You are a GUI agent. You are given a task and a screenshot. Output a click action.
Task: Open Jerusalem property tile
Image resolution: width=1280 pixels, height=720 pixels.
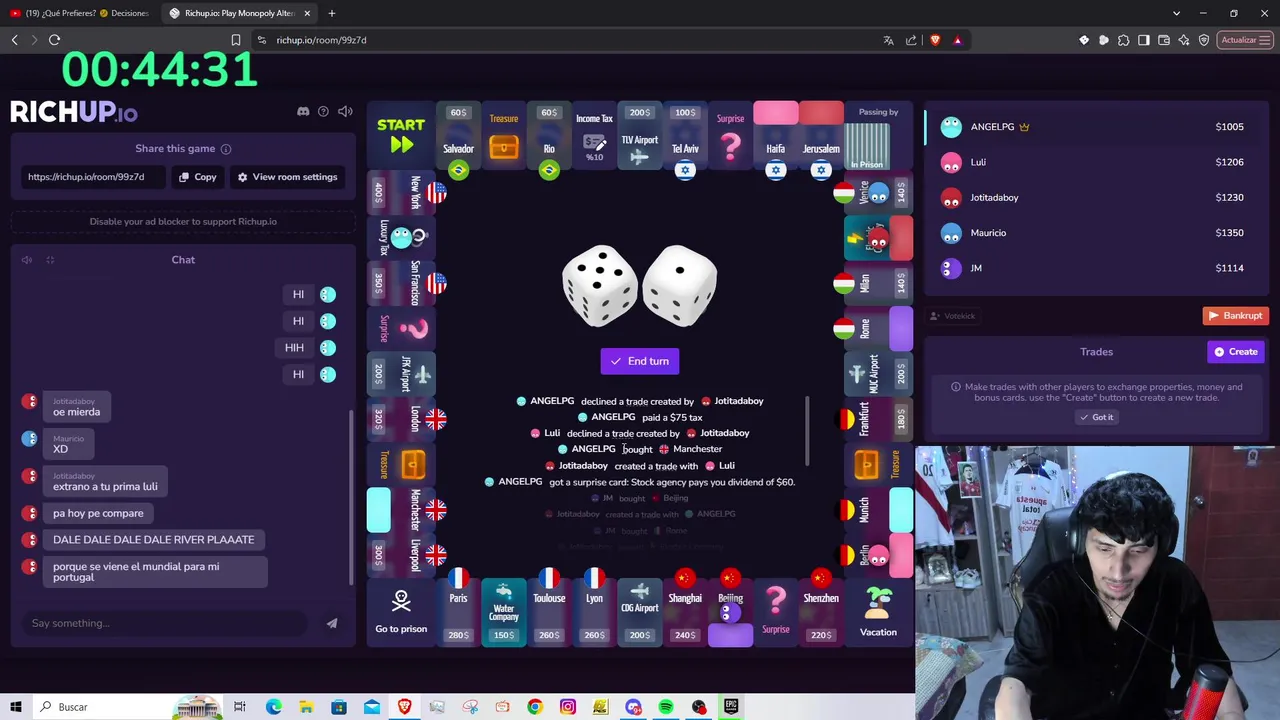821,137
